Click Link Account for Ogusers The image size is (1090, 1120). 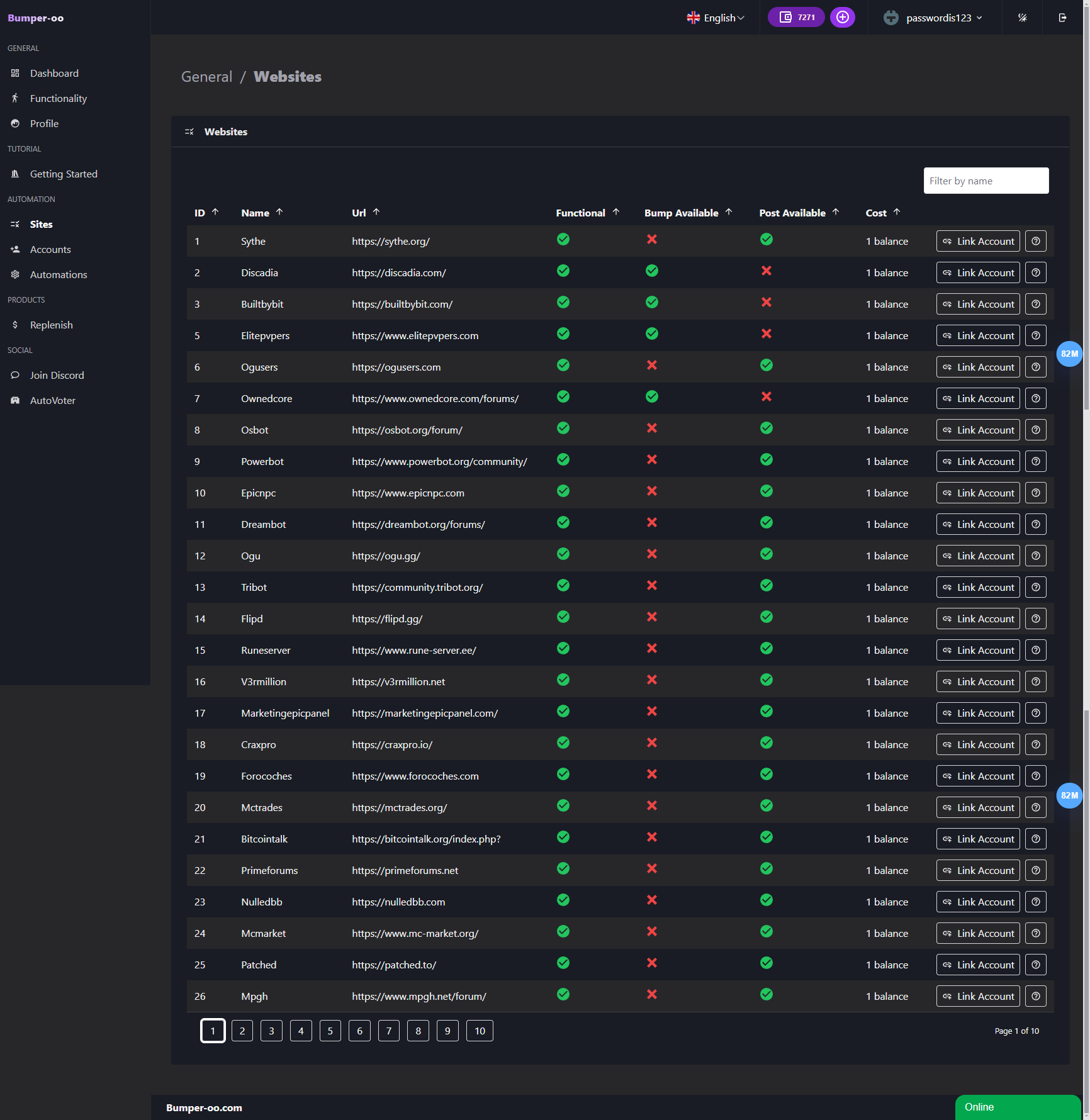[978, 367]
